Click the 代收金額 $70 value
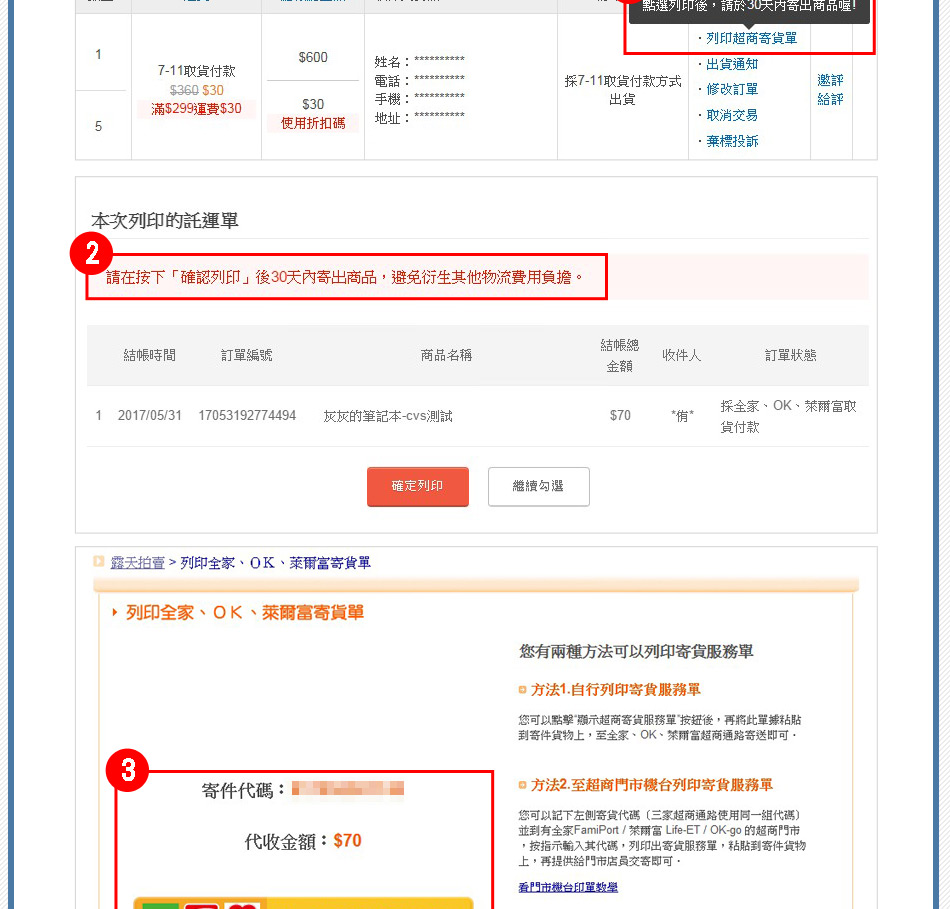 click(347, 841)
